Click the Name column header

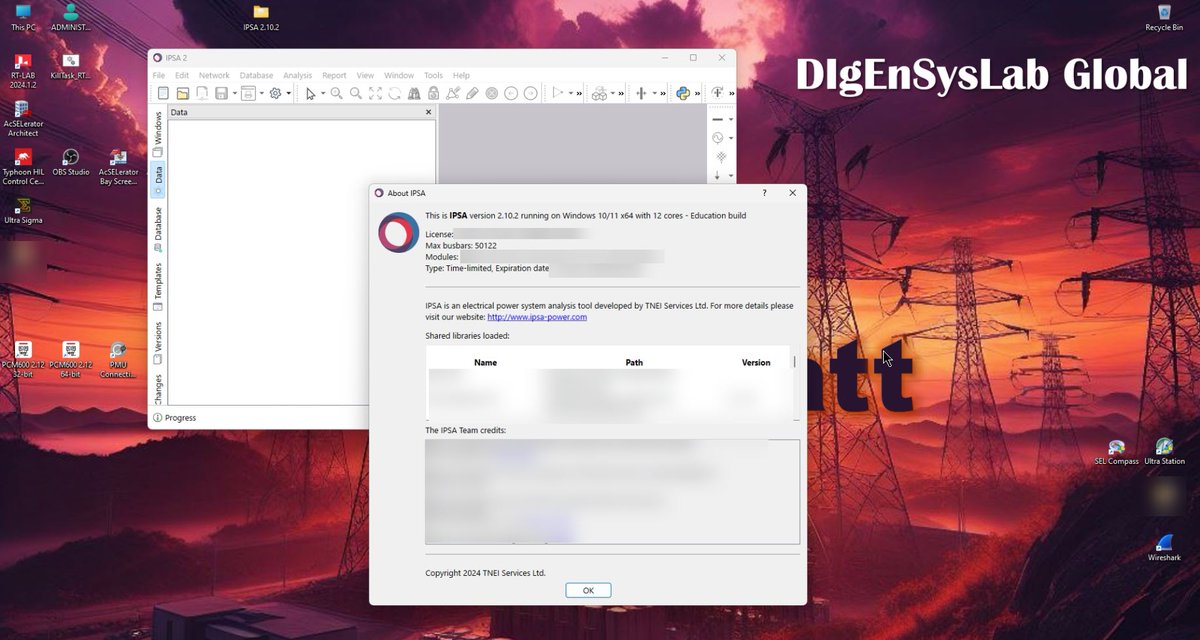[485, 362]
